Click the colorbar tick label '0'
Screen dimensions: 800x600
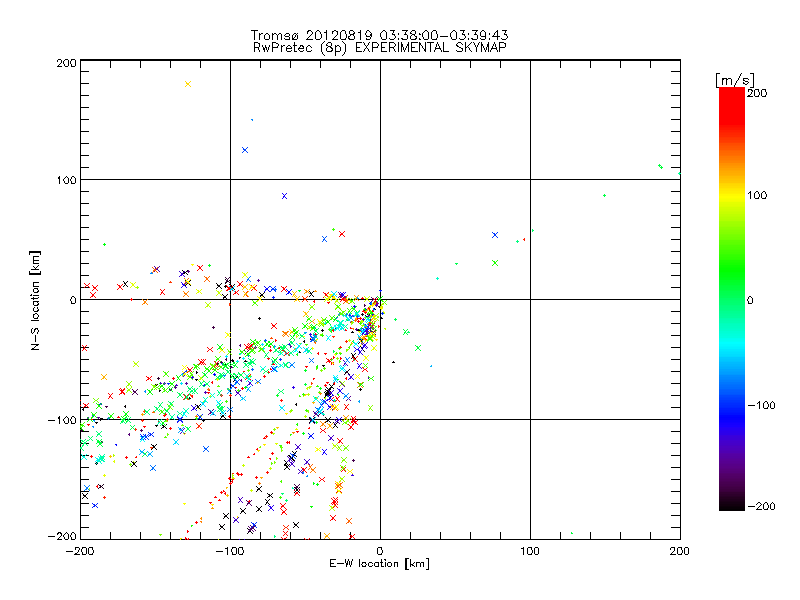pos(750,300)
